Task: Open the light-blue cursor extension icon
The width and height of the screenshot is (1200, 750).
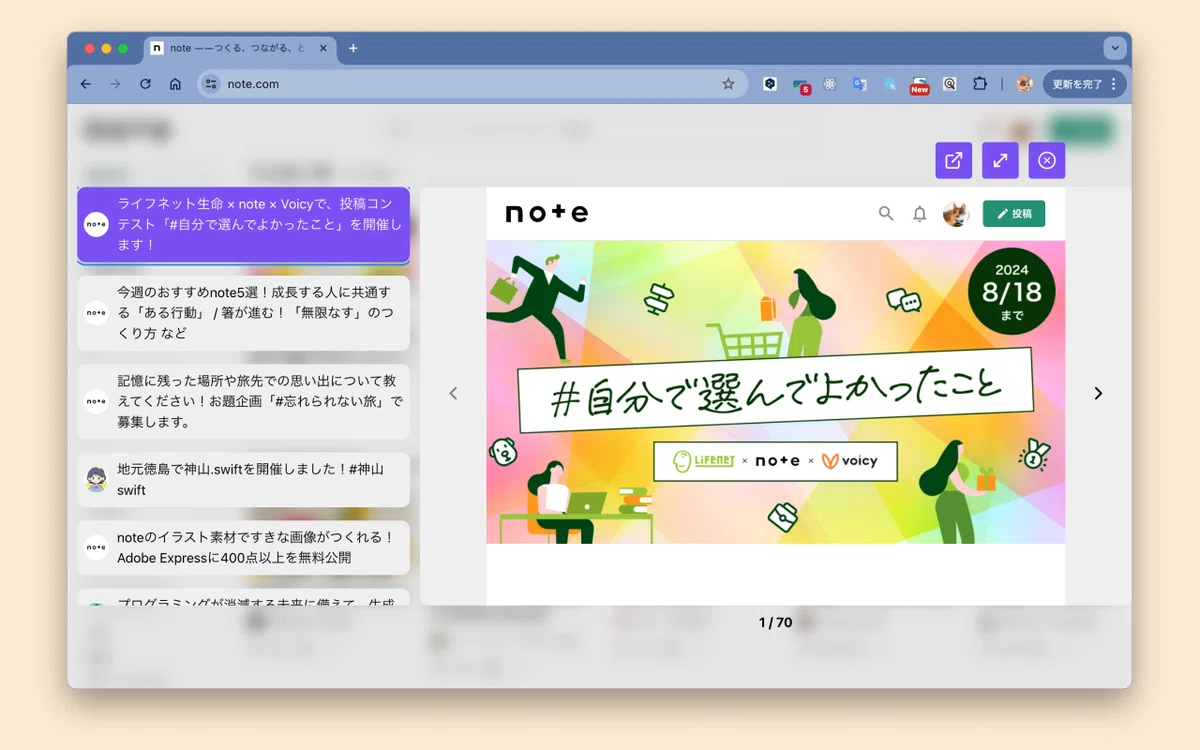Action: [889, 84]
